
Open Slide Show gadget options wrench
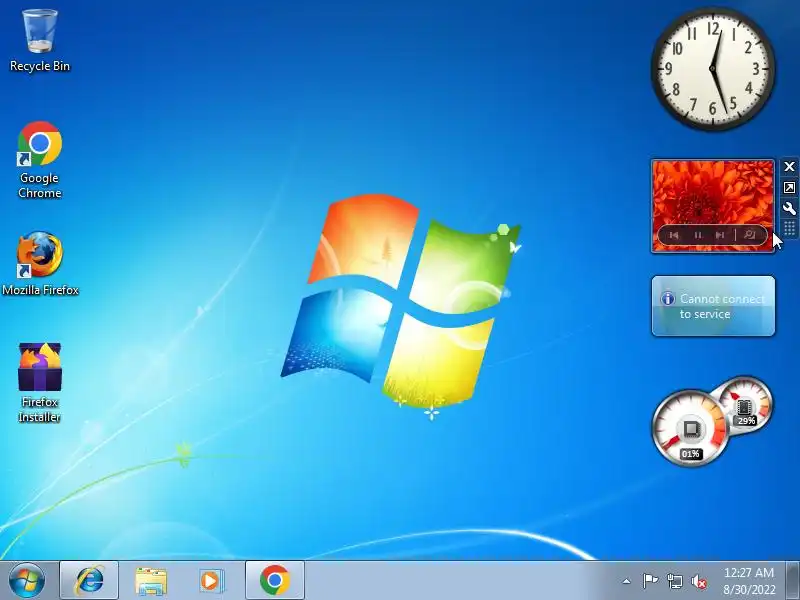789,208
